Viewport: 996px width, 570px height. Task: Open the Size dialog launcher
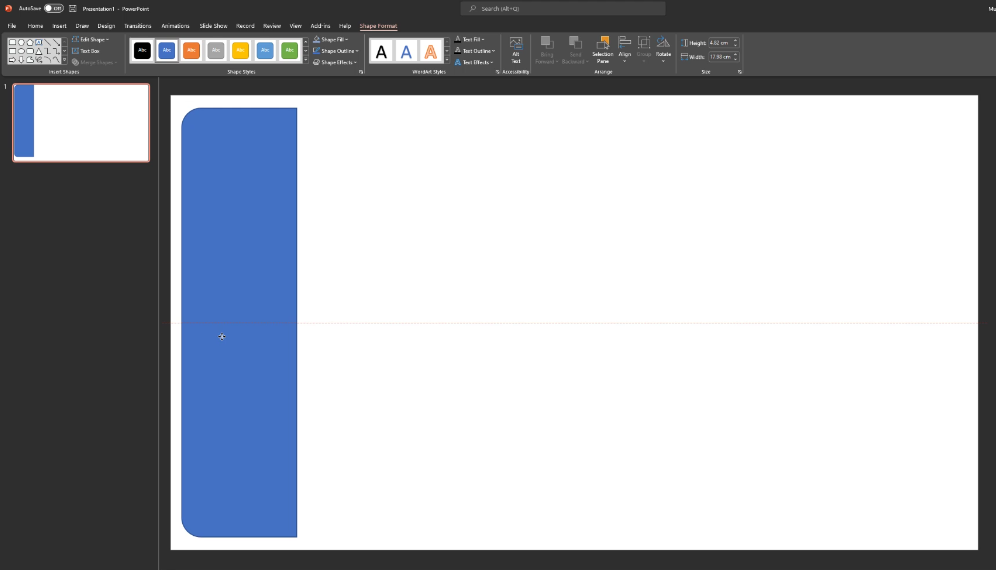click(x=739, y=72)
